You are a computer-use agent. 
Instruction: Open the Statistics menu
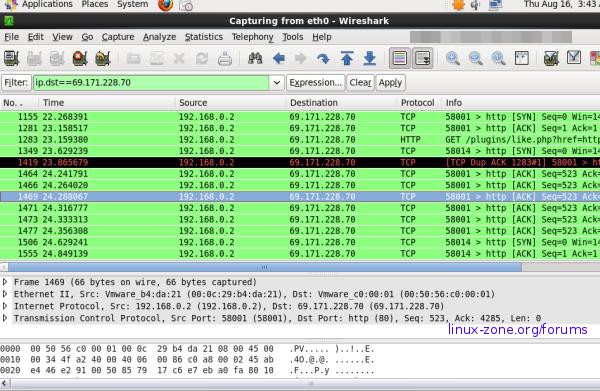click(x=204, y=37)
